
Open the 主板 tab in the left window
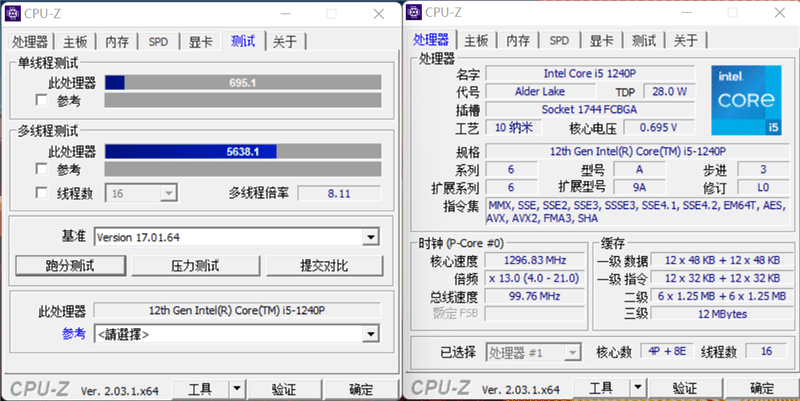coord(75,42)
